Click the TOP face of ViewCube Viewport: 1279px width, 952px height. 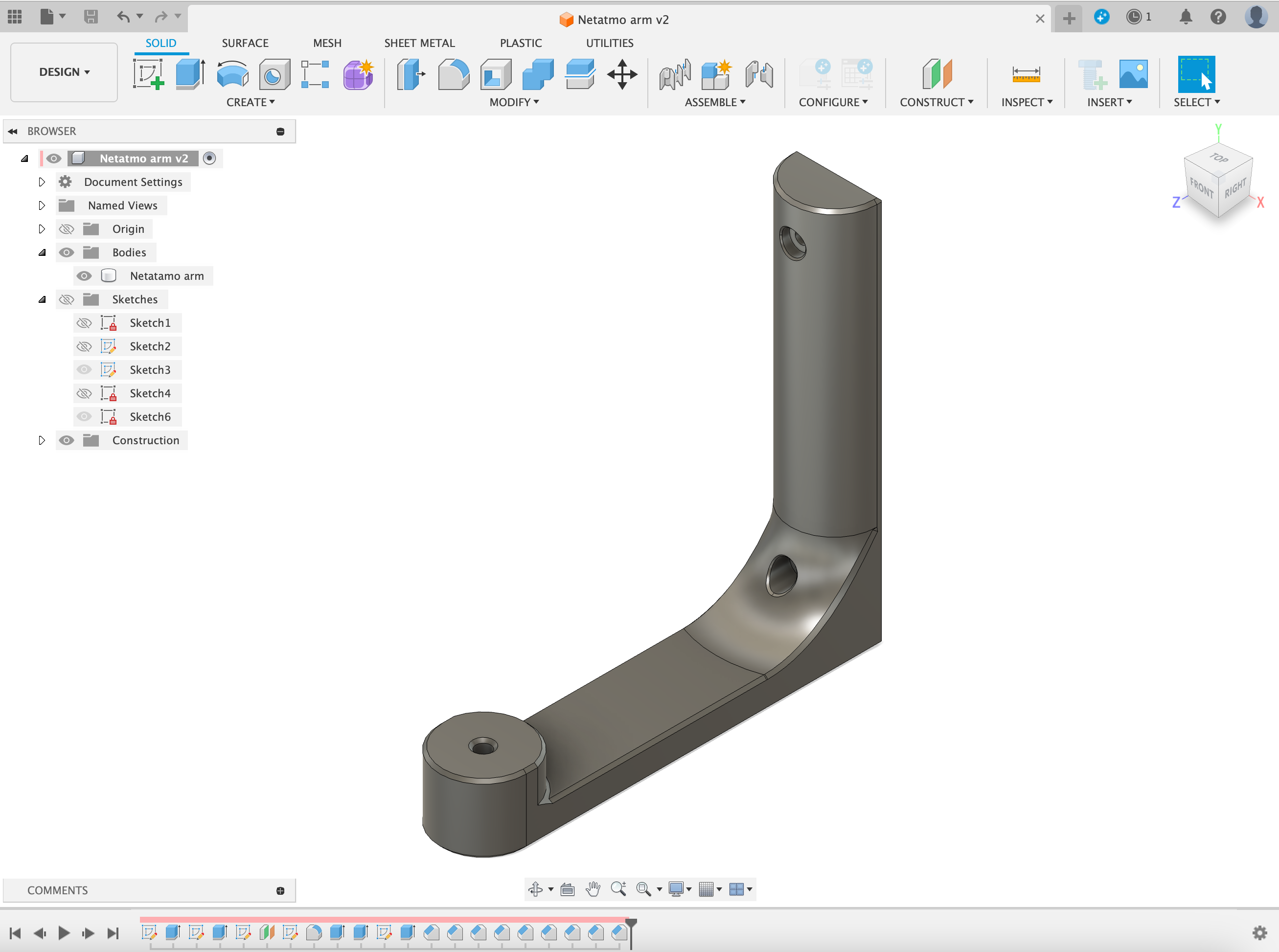1218,158
